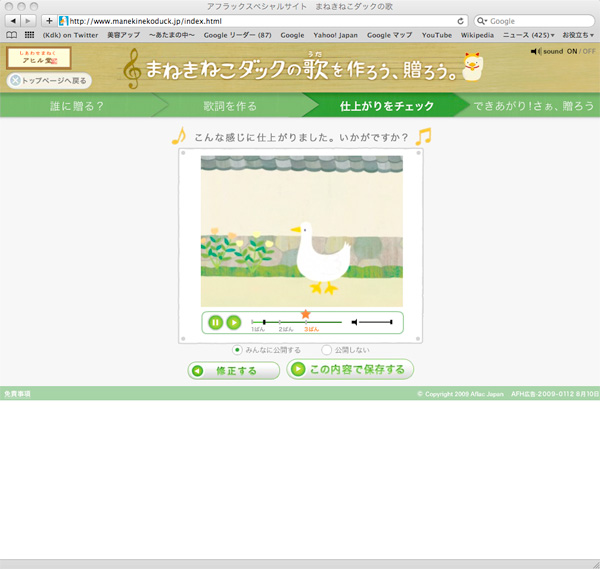The height and width of the screenshot is (569, 600).
Task: Go back with the browser back arrow
Action: coord(13,21)
